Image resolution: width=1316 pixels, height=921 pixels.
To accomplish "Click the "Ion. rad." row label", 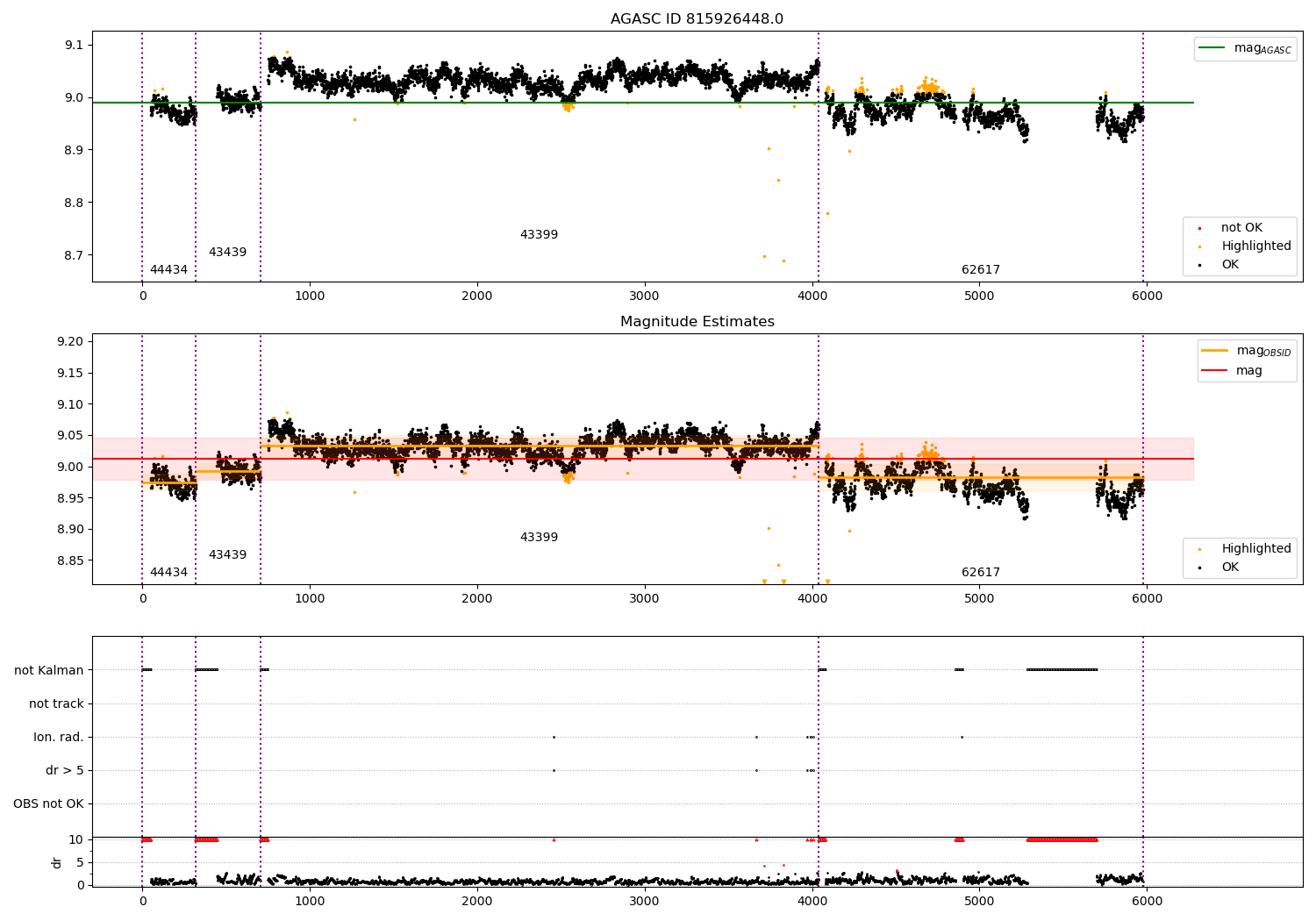I will point(59,738).
